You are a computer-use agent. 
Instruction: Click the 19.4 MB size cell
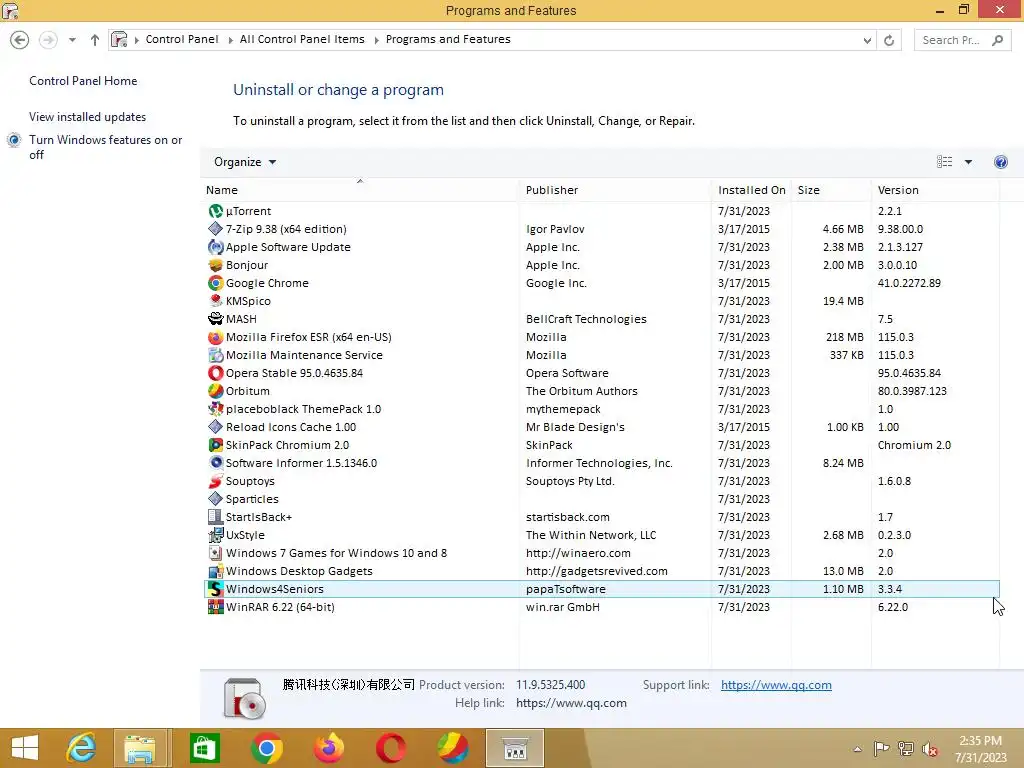pyautogui.click(x=842, y=301)
